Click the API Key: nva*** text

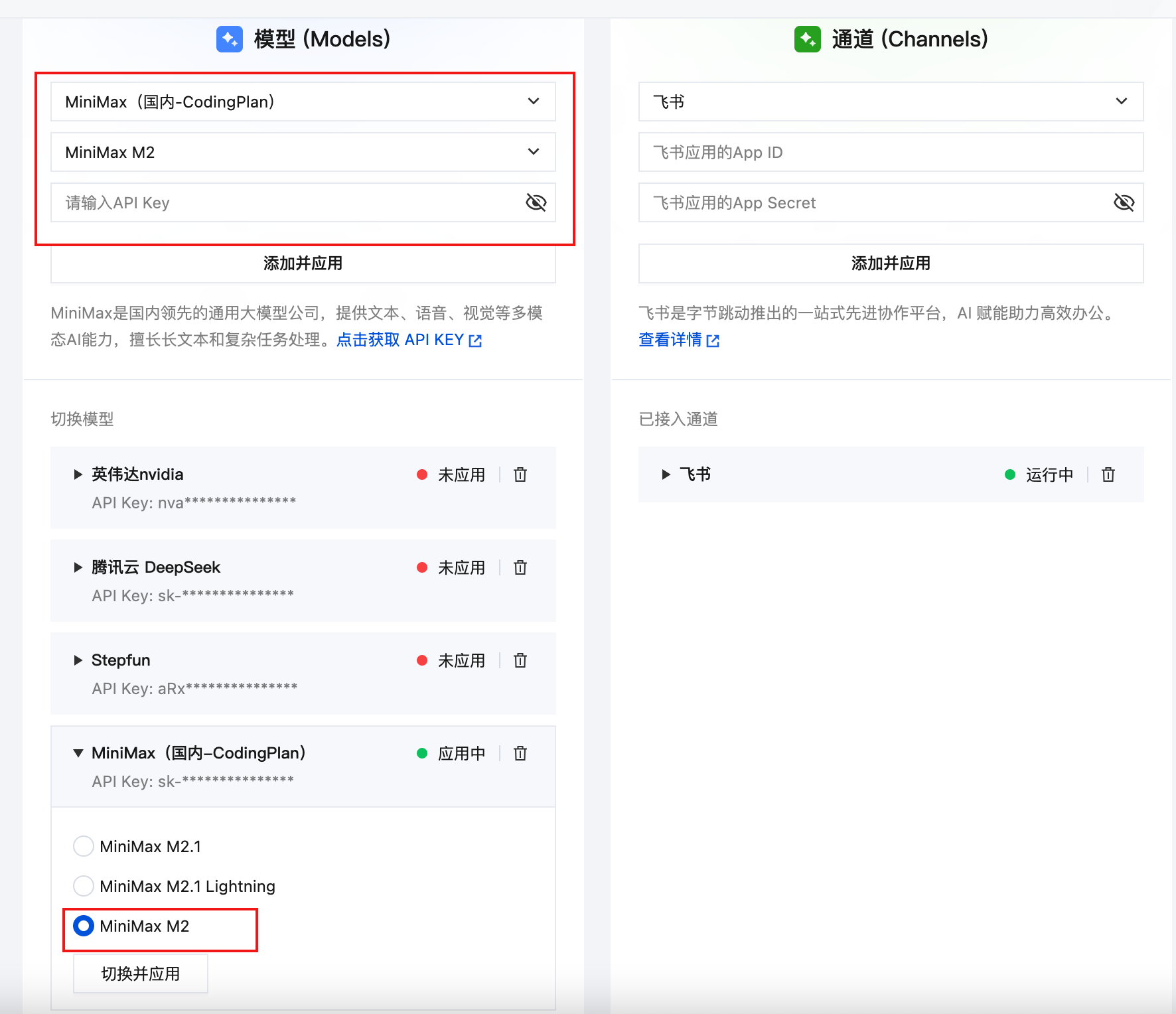194,502
